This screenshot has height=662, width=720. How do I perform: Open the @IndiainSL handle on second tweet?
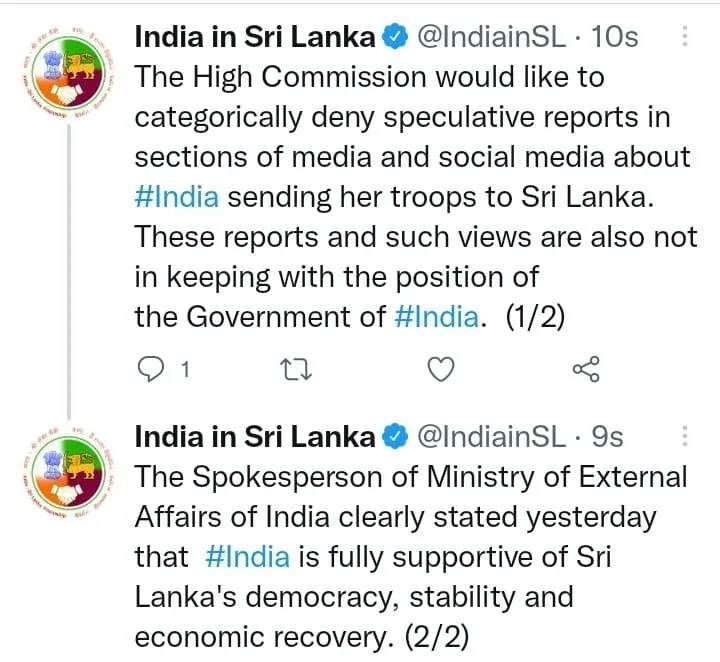(491, 437)
